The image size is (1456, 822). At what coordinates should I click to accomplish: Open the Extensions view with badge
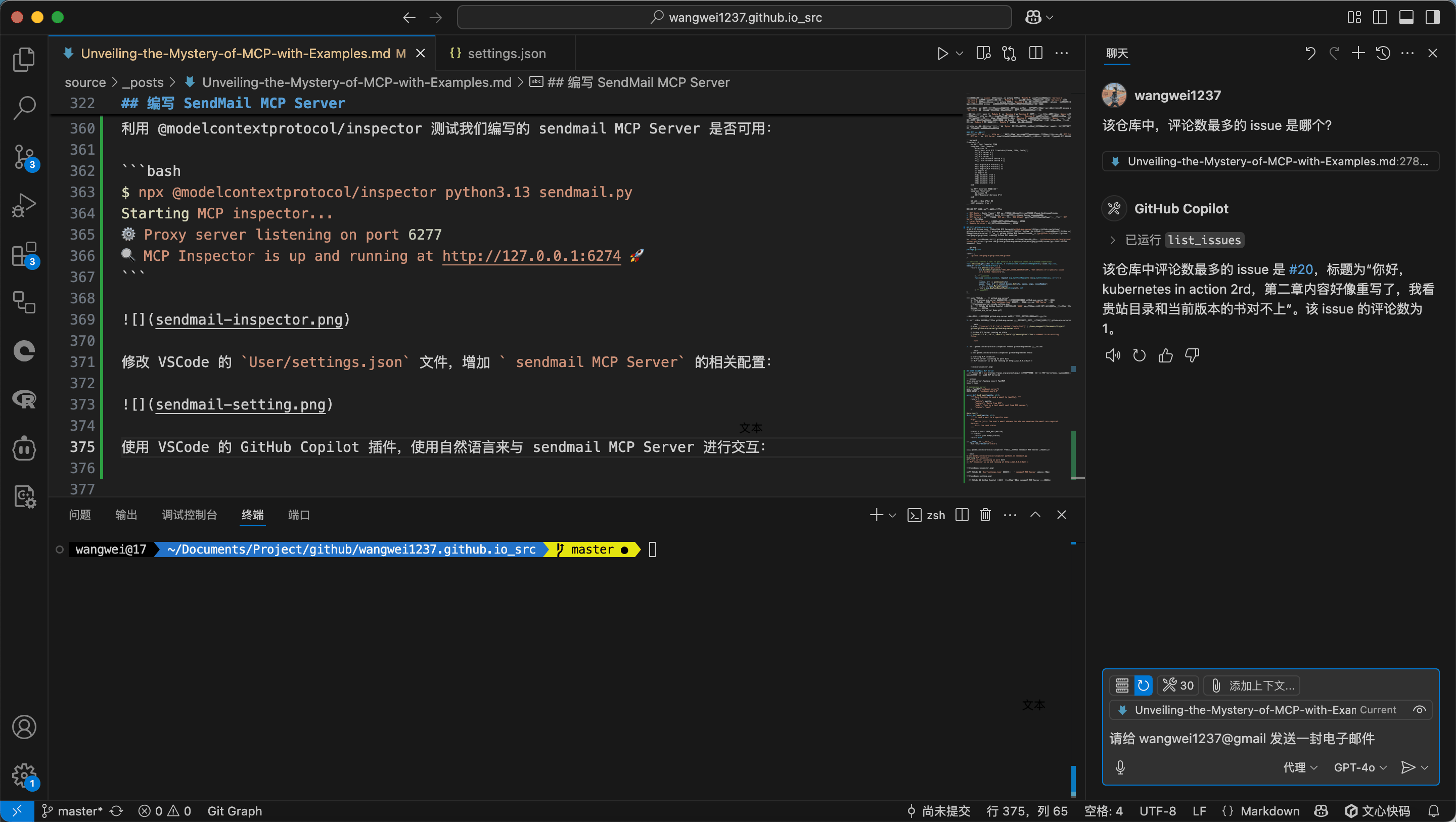(24, 254)
